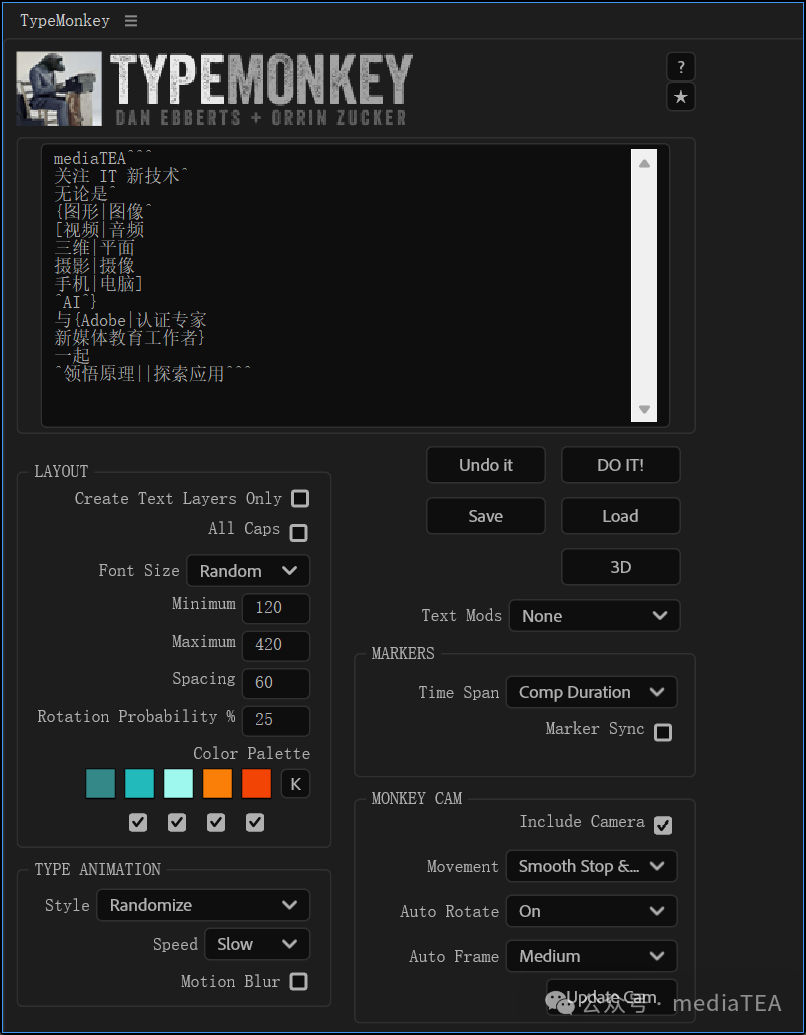Image resolution: width=806 pixels, height=1035 pixels.
Task: Click the Rotation Probability field showing 25
Action: point(276,721)
